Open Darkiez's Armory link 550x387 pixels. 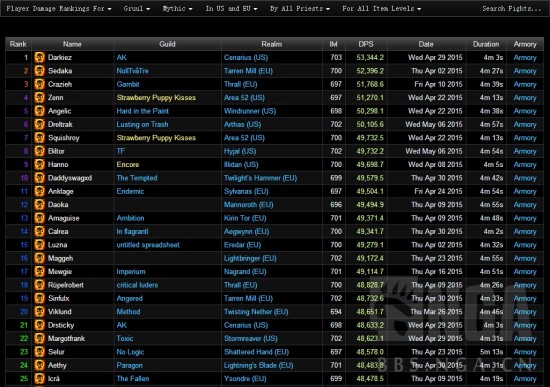pos(525,58)
